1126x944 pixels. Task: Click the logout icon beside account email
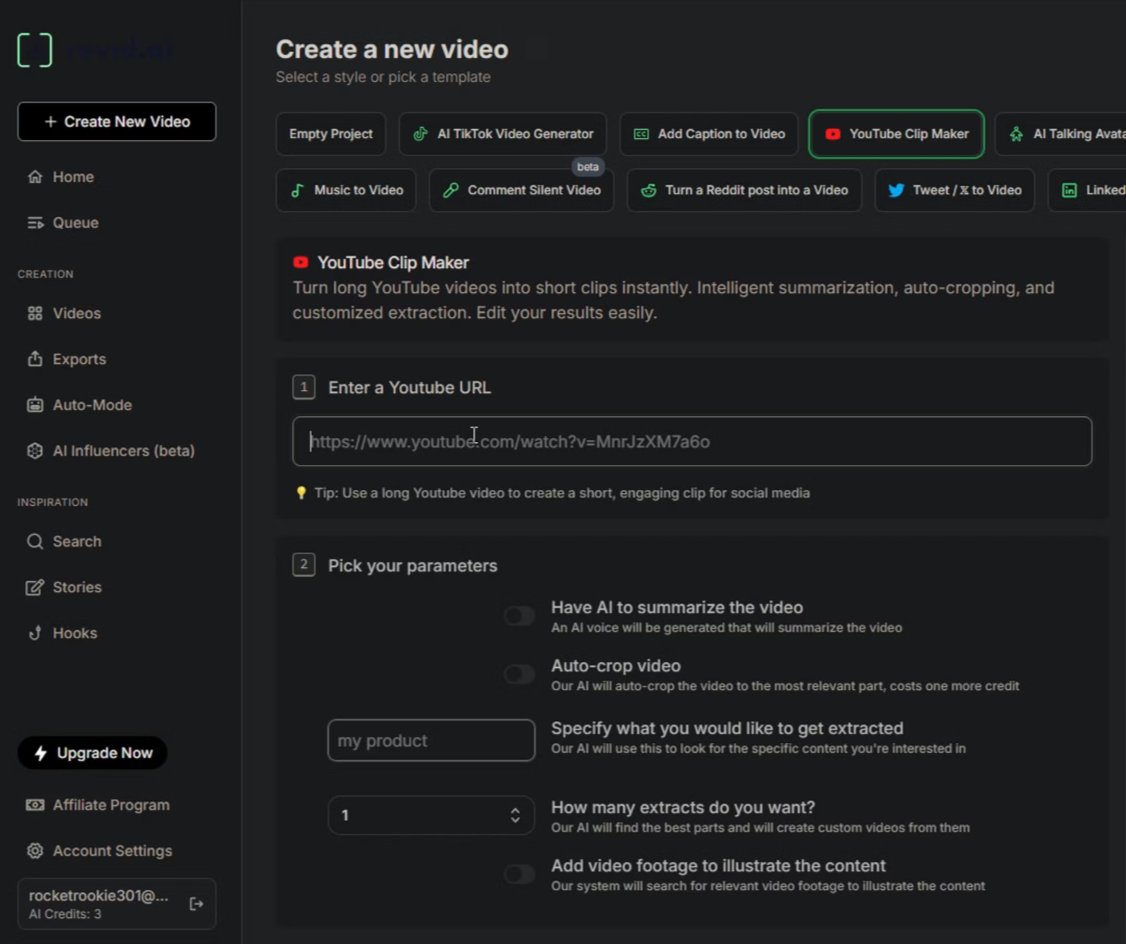196,904
